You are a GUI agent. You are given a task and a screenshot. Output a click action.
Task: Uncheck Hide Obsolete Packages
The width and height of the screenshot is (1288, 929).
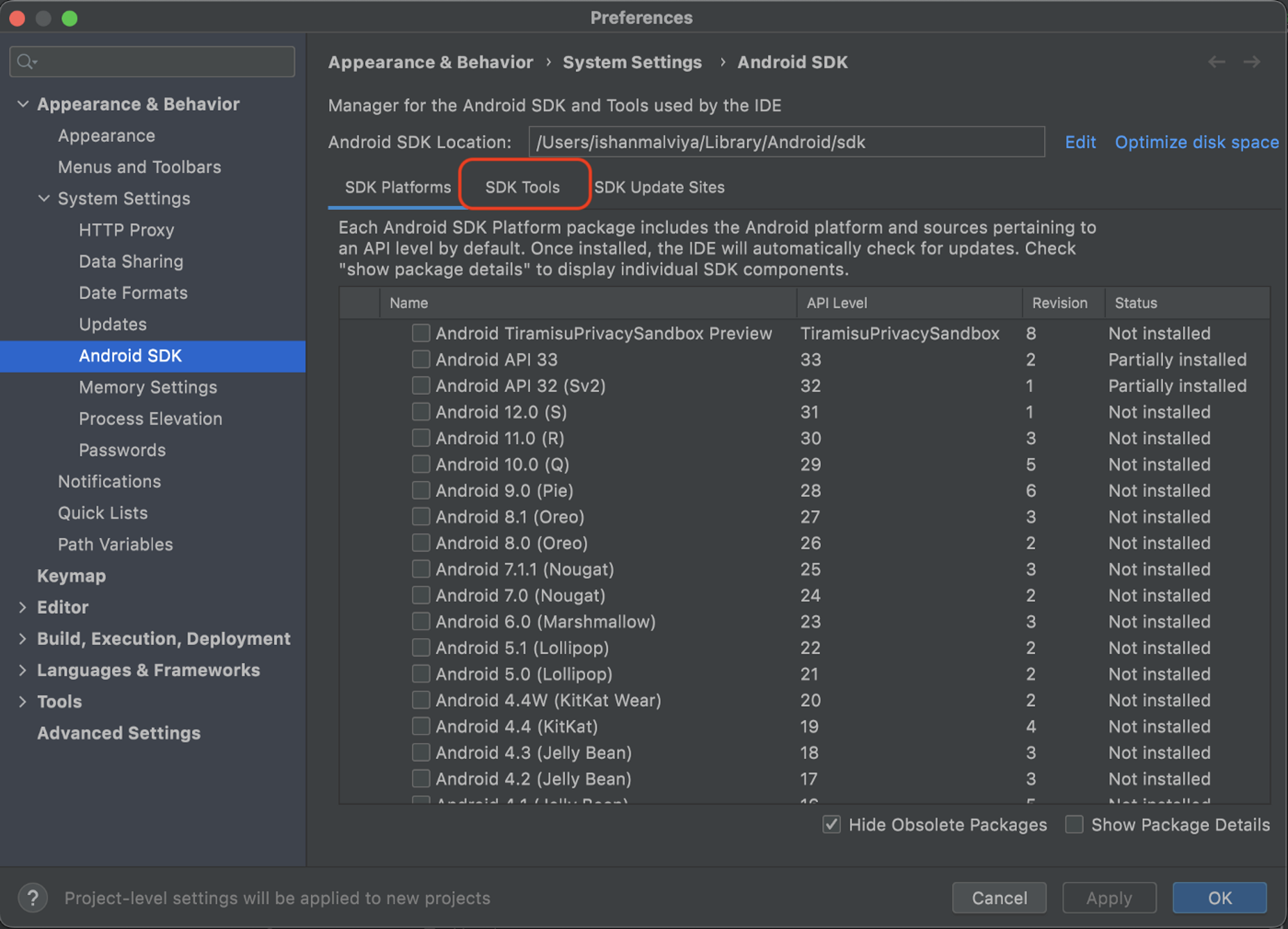tap(831, 824)
